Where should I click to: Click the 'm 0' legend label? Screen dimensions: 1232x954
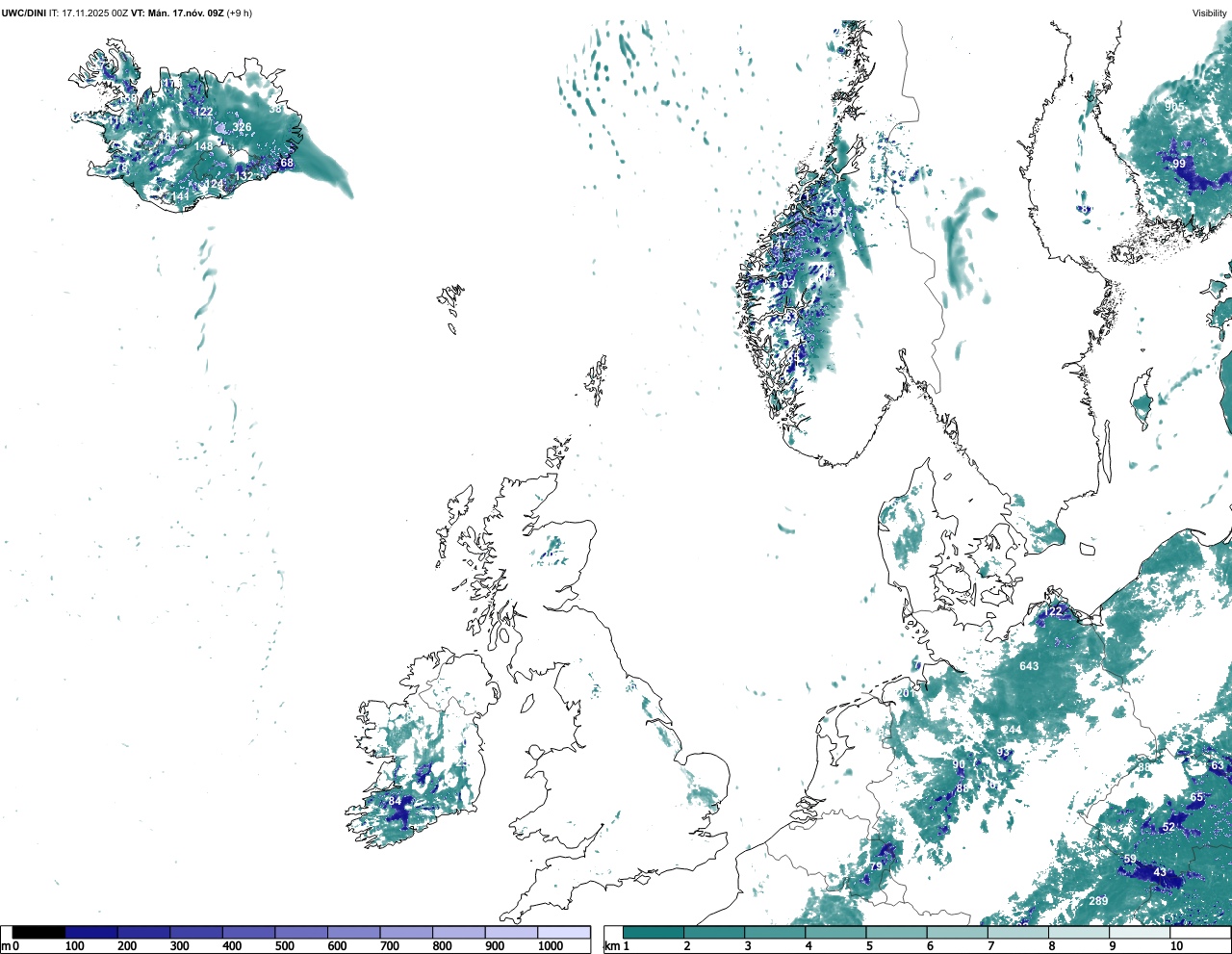point(11,946)
